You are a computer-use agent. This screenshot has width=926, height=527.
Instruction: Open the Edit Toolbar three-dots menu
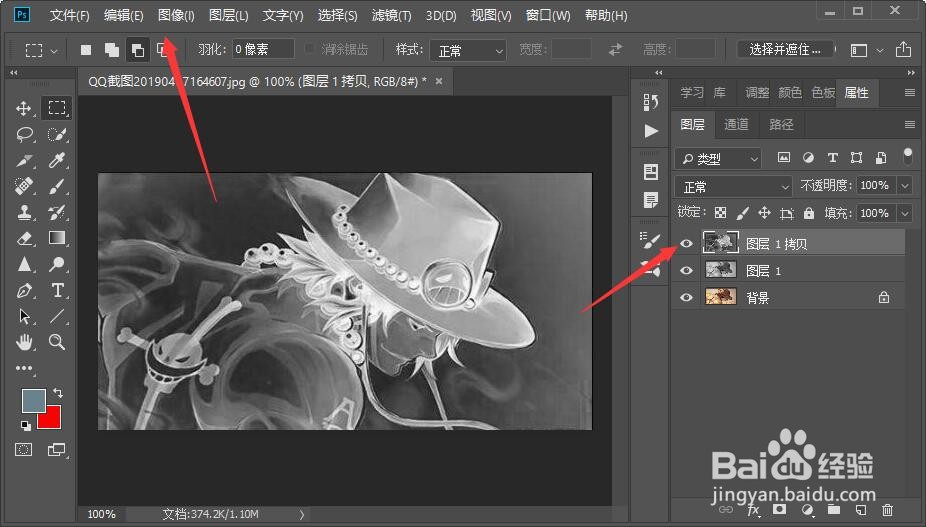tap(24, 368)
